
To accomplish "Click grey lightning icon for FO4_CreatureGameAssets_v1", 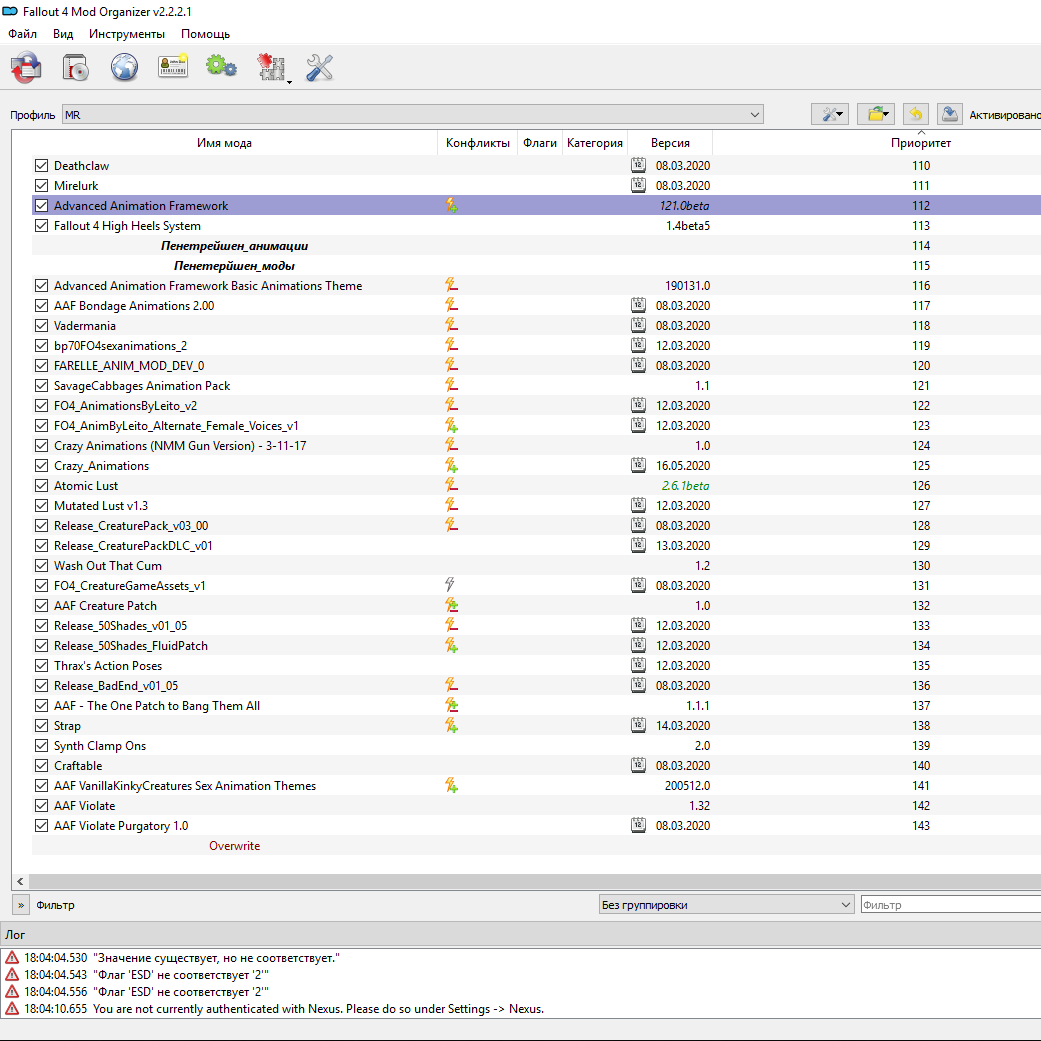I will pos(450,585).
